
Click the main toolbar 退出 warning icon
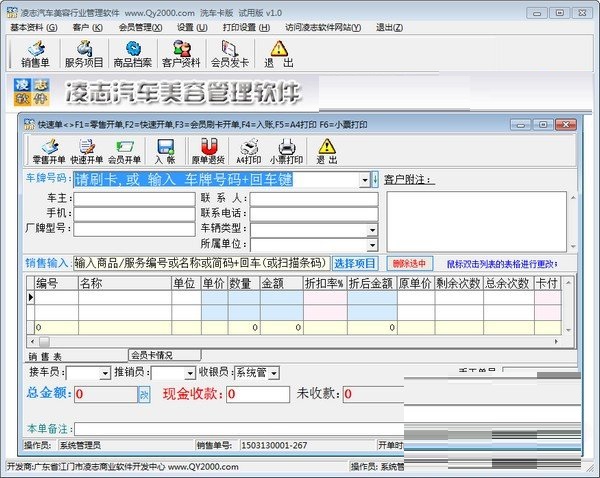pos(279,54)
